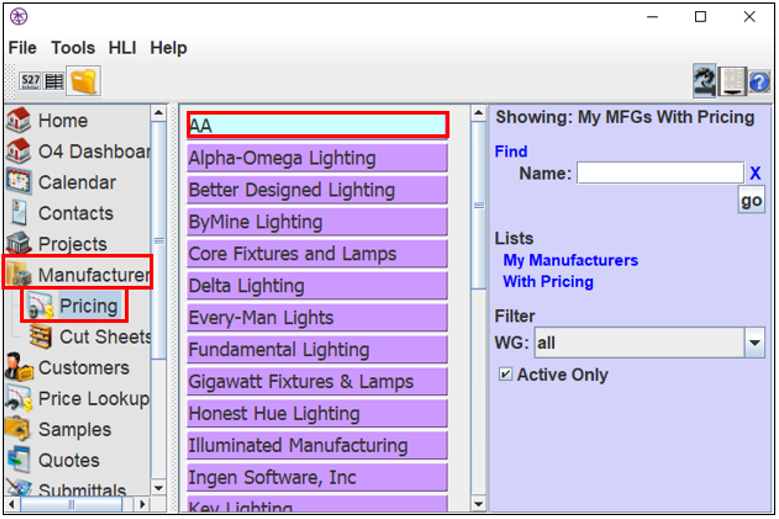Click the go button
Image resolution: width=779 pixels, height=519 pixels.
coord(751,201)
